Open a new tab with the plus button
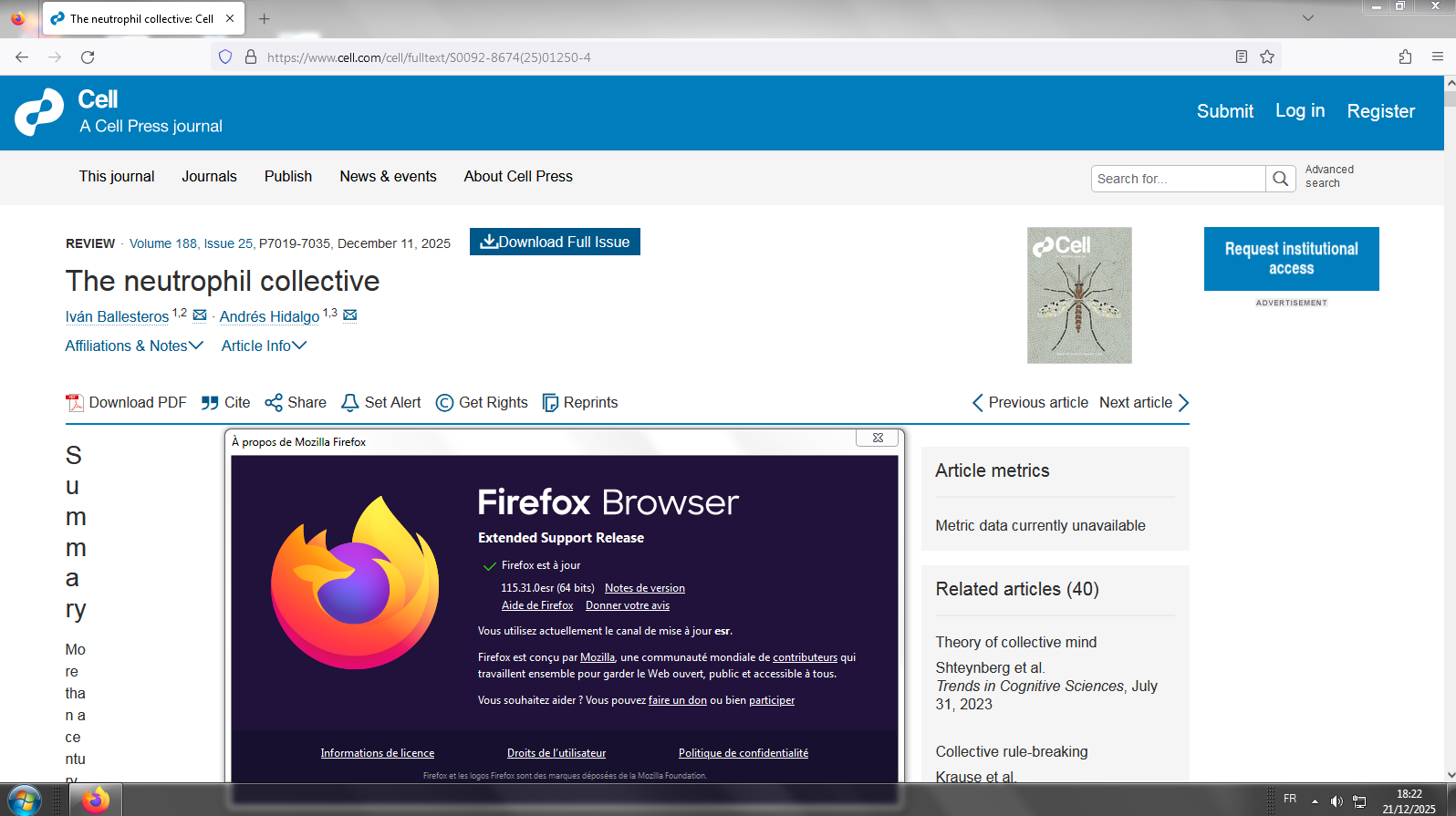The height and width of the screenshot is (816, 1456). click(264, 18)
